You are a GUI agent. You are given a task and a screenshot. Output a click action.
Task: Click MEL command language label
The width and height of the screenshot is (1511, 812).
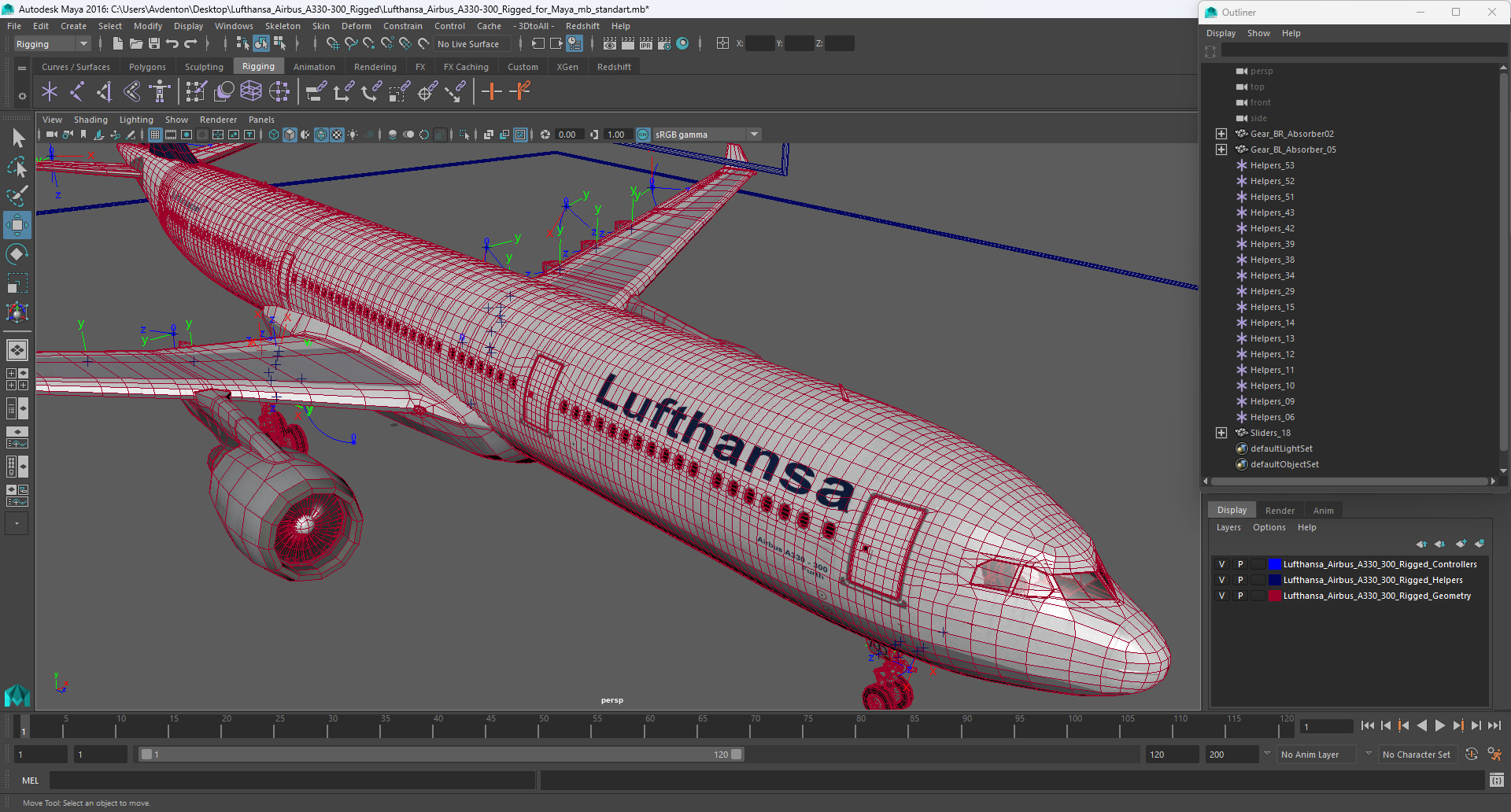point(30,781)
